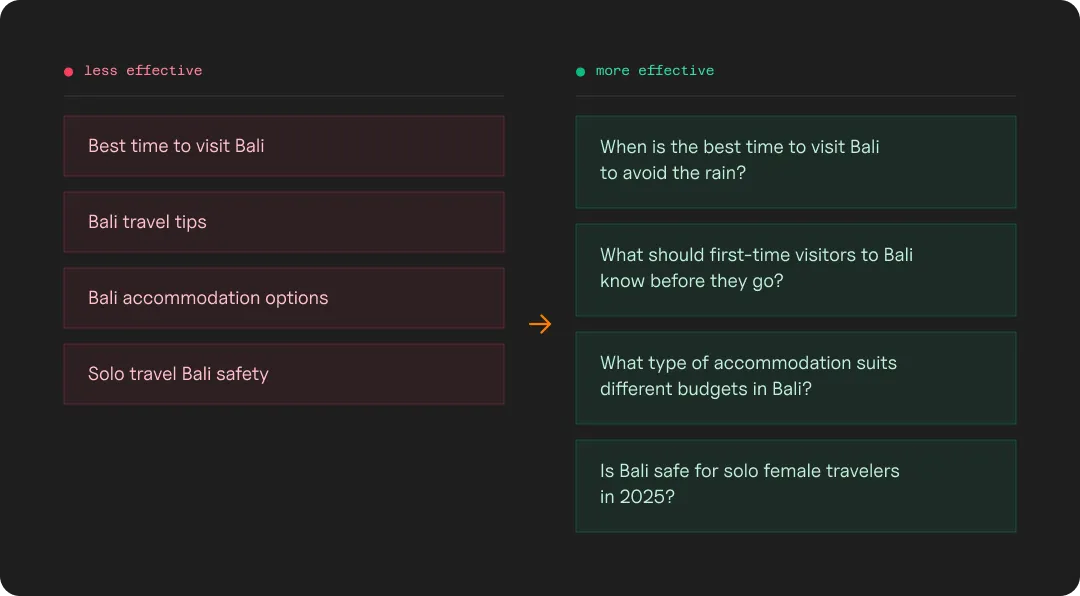Screen dimensions: 1080x596
Task: Click the text 'in 2025?'
Action: coord(637,497)
